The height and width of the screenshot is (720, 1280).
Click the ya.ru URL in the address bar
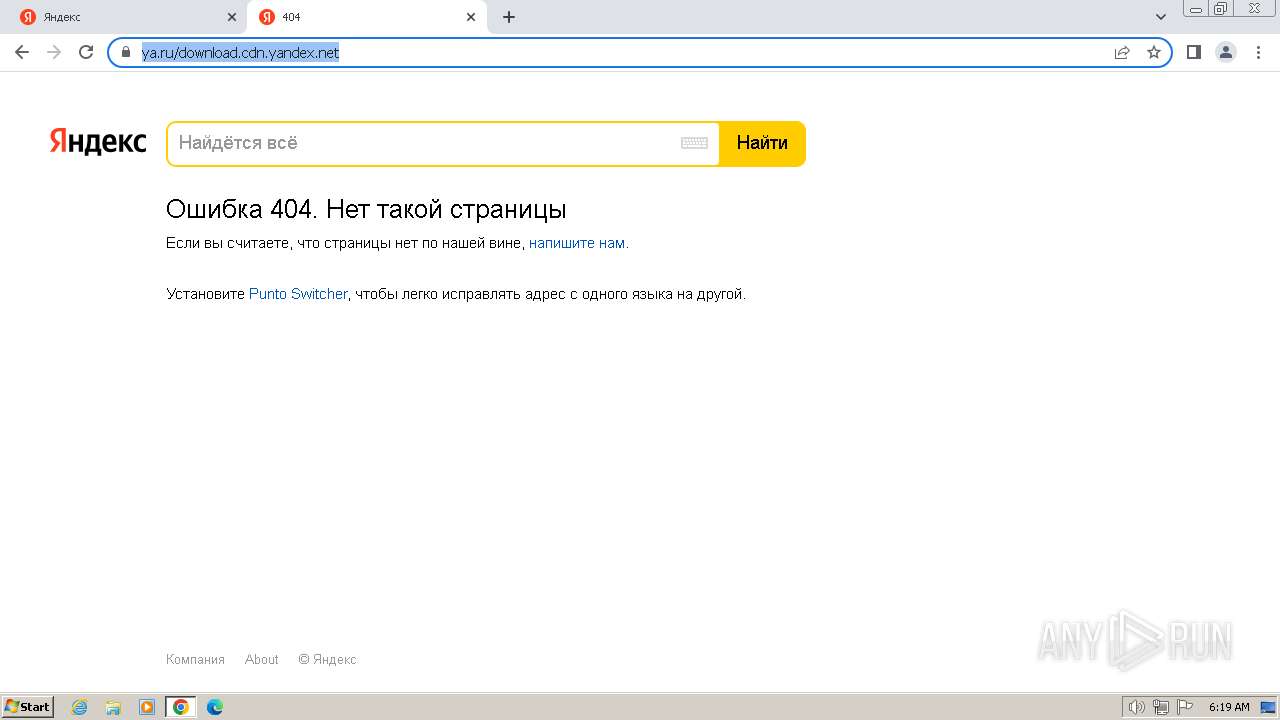tap(240, 53)
